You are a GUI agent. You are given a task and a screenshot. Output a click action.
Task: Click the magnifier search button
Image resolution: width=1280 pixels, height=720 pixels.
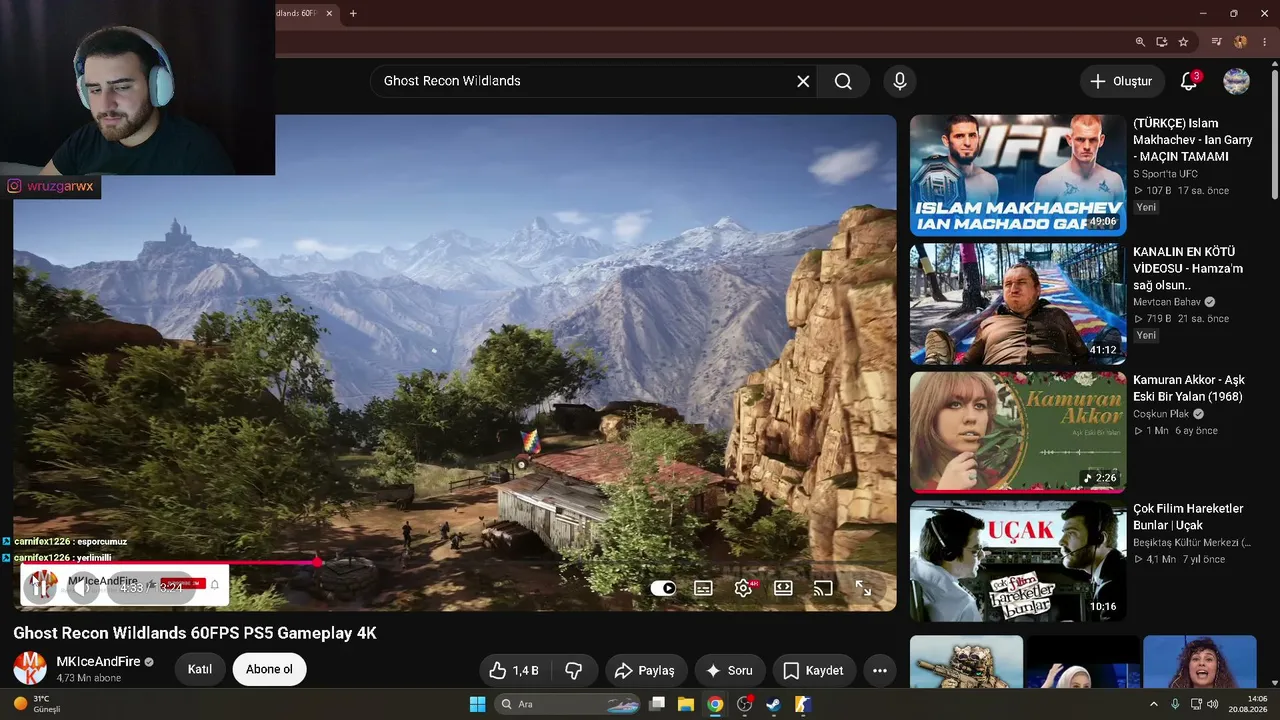[x=843, y=81]
